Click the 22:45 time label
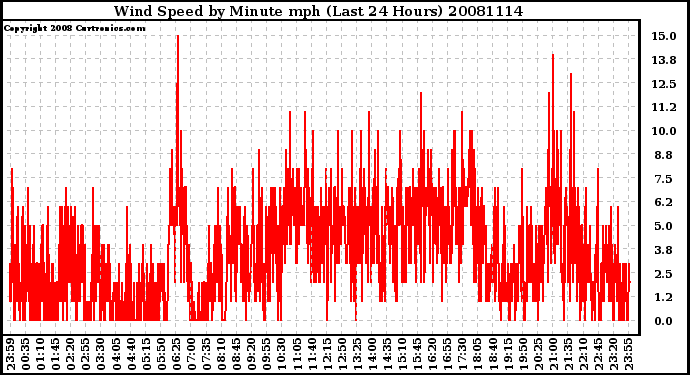This screenshot has height=375, width=690. tap(597, 354)
